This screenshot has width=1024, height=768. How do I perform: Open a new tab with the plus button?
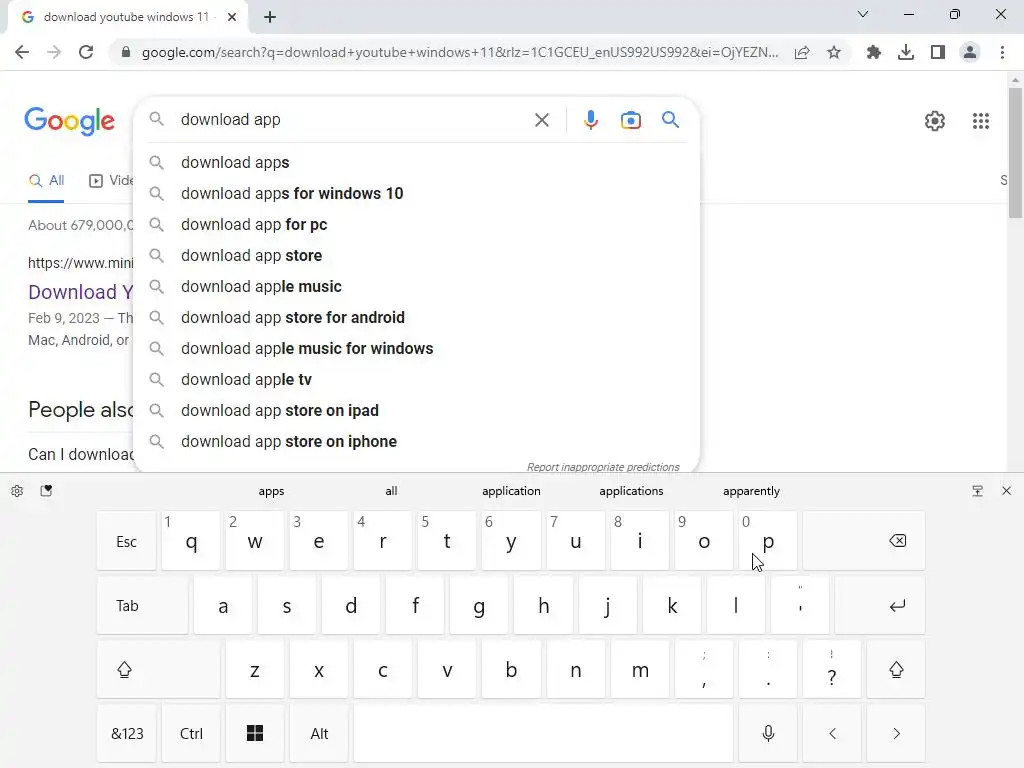click(x=270, y=17)
